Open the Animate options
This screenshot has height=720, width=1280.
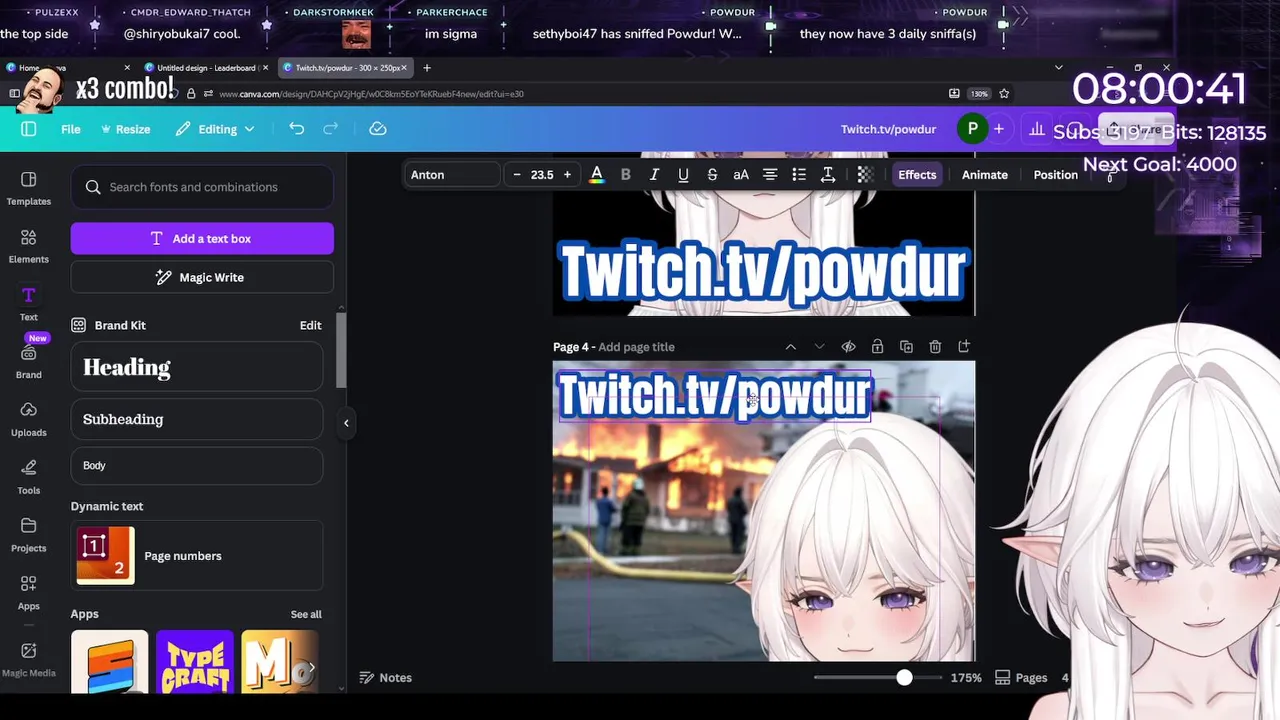coord(985,175)
